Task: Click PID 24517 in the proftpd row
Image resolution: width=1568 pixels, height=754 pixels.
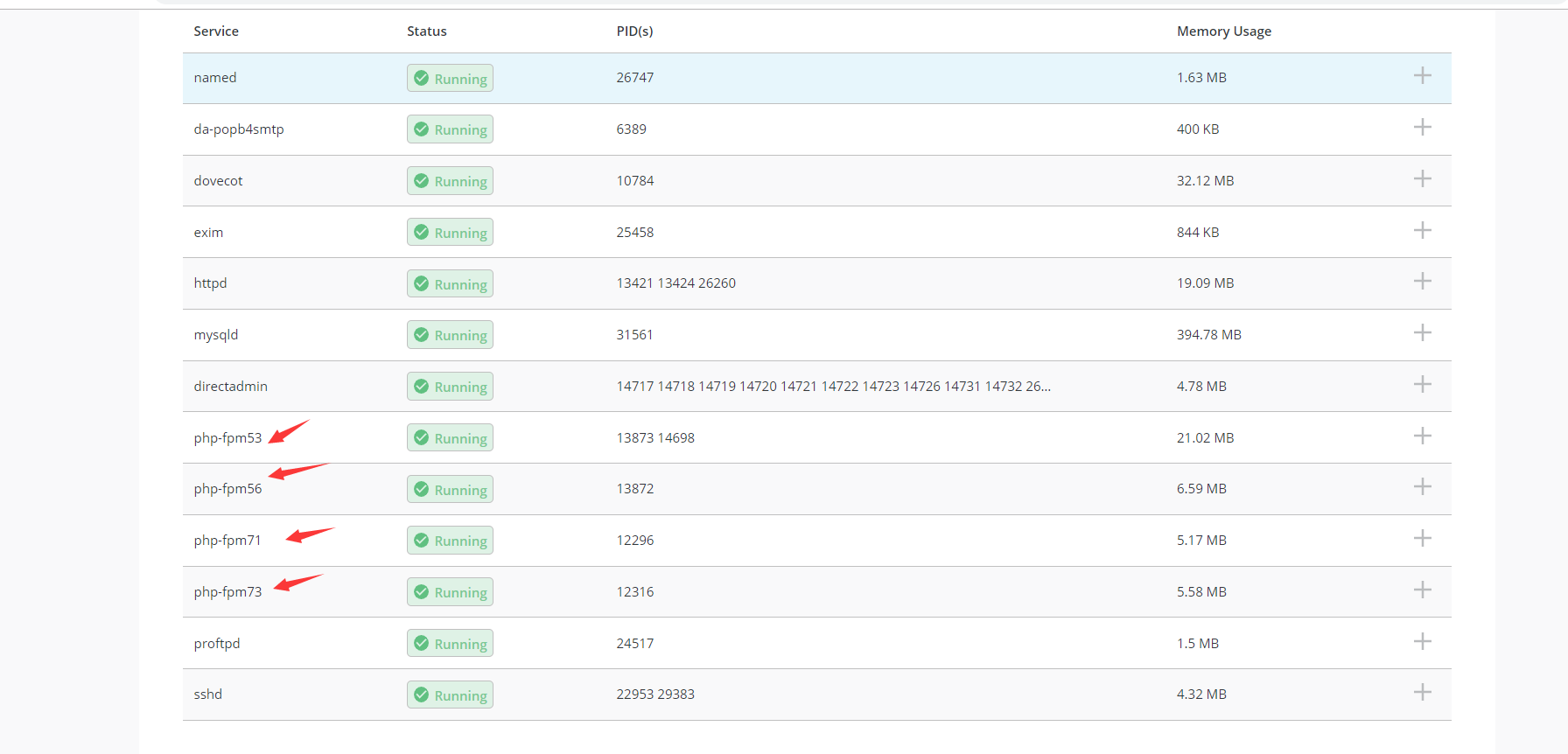Action: (635, 644)
